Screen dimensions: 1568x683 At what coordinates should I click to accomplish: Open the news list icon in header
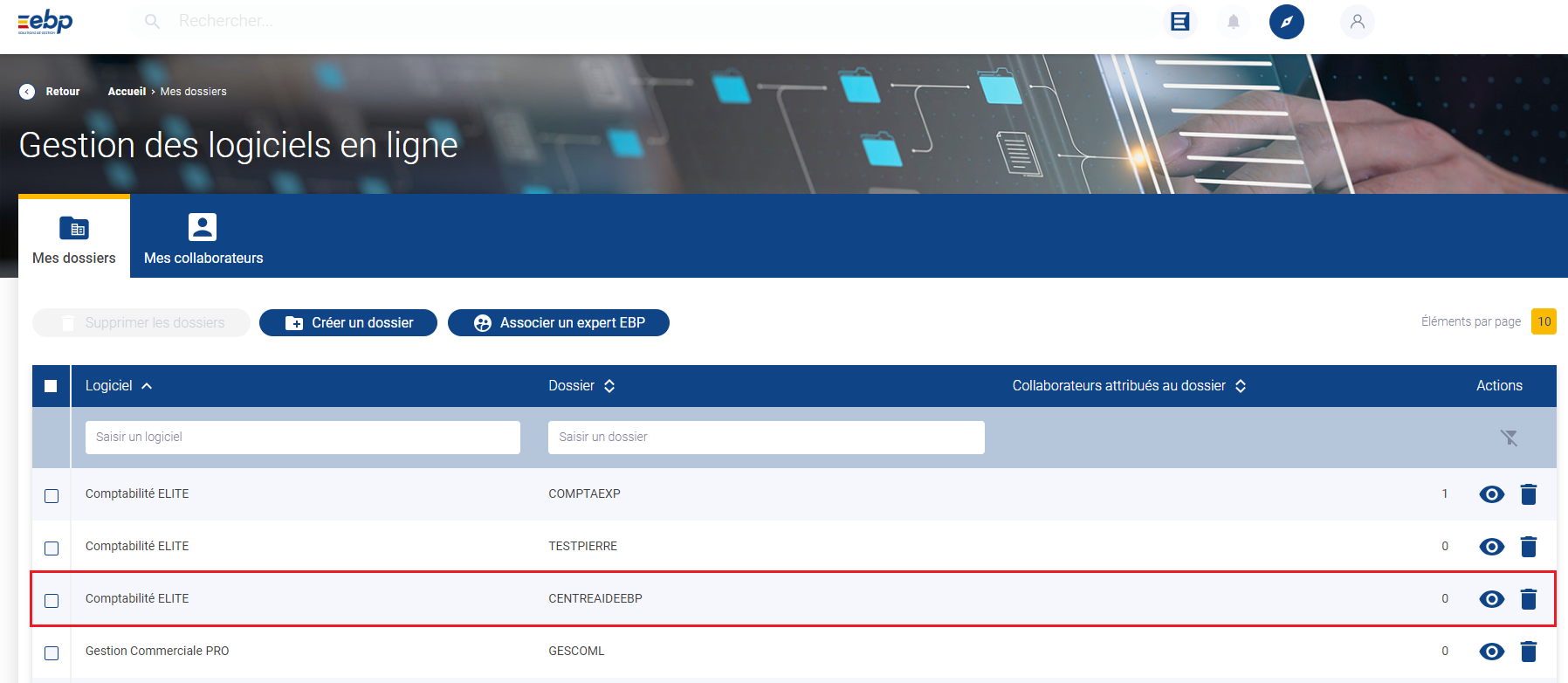coord(1179,22)
